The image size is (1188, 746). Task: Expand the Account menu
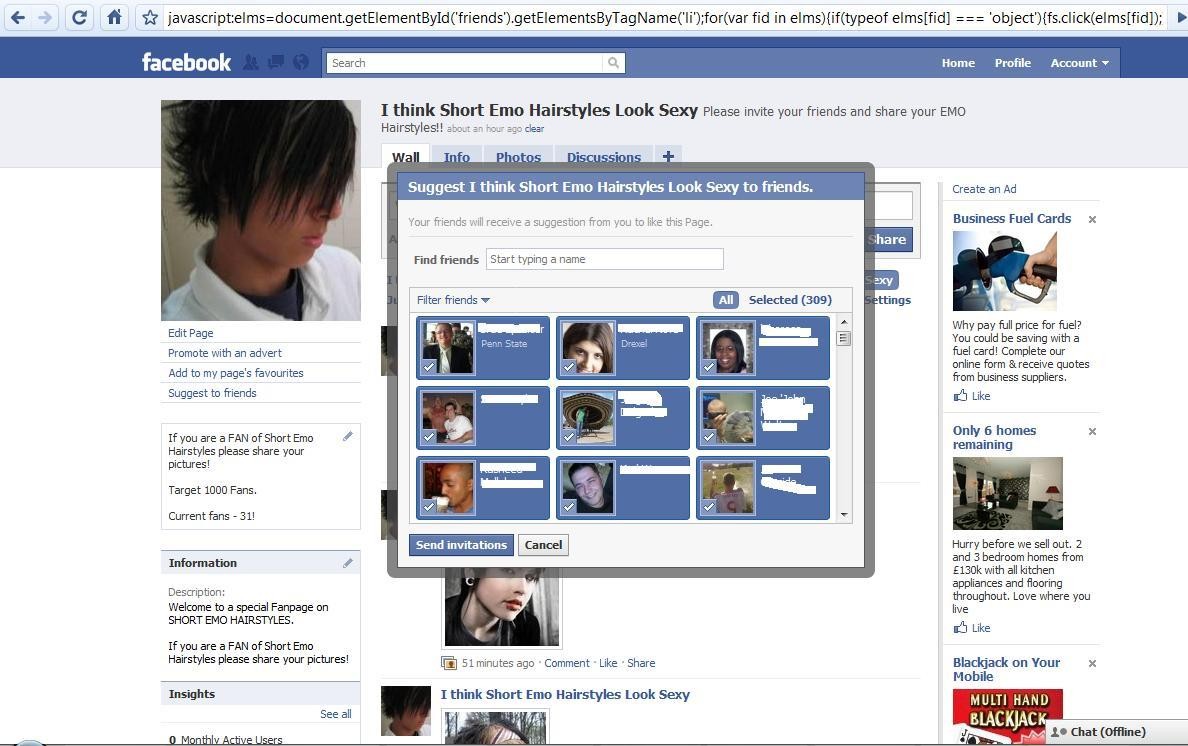click(x=1078, y=63)
